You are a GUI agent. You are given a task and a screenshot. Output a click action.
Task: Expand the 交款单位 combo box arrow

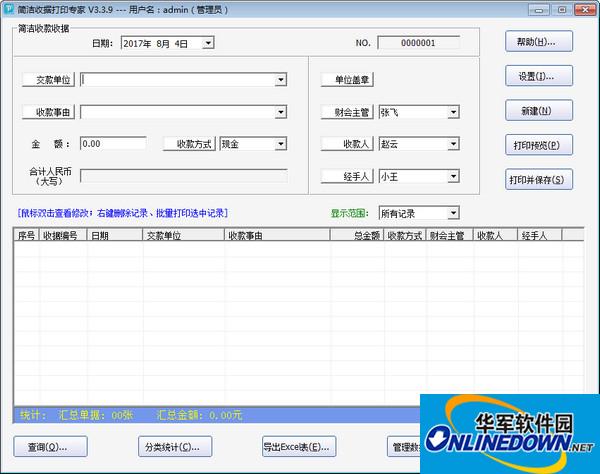[281, 80]
